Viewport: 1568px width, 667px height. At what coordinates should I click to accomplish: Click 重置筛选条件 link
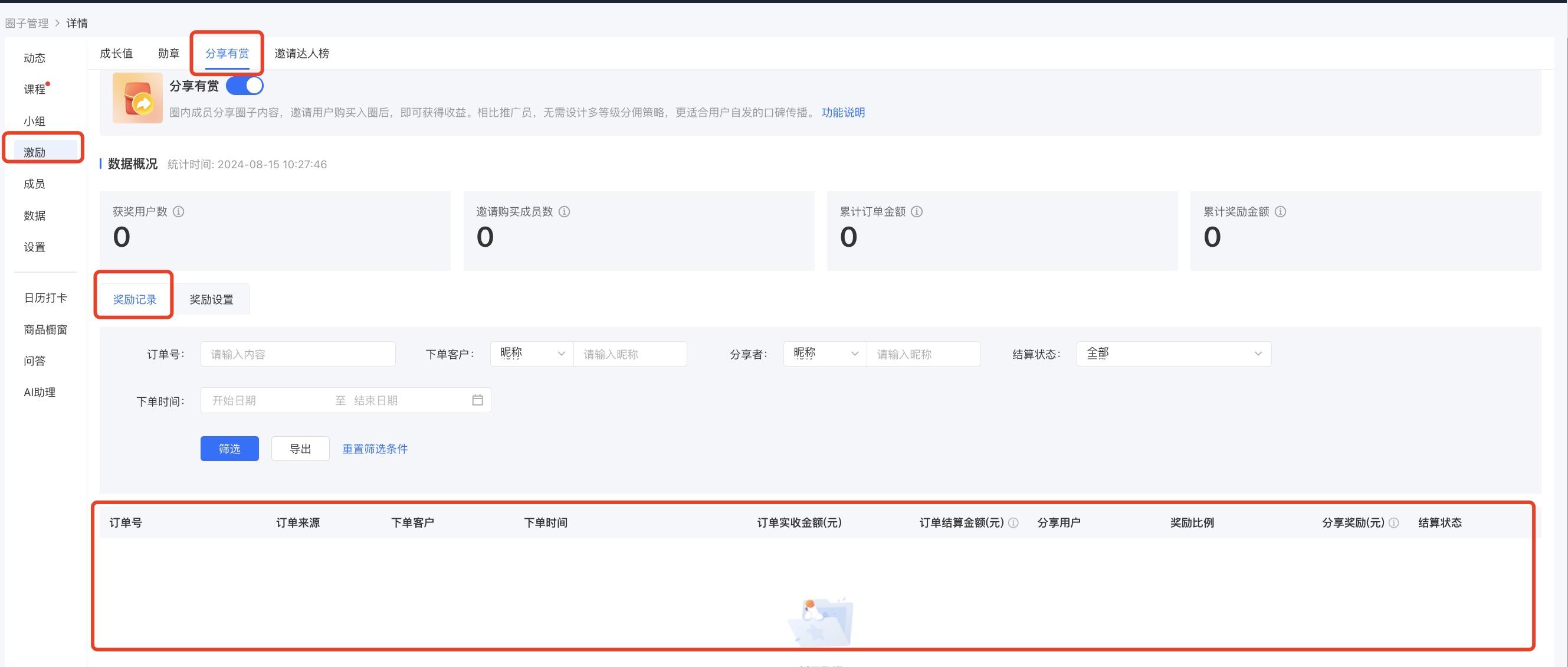click(375, 449)
